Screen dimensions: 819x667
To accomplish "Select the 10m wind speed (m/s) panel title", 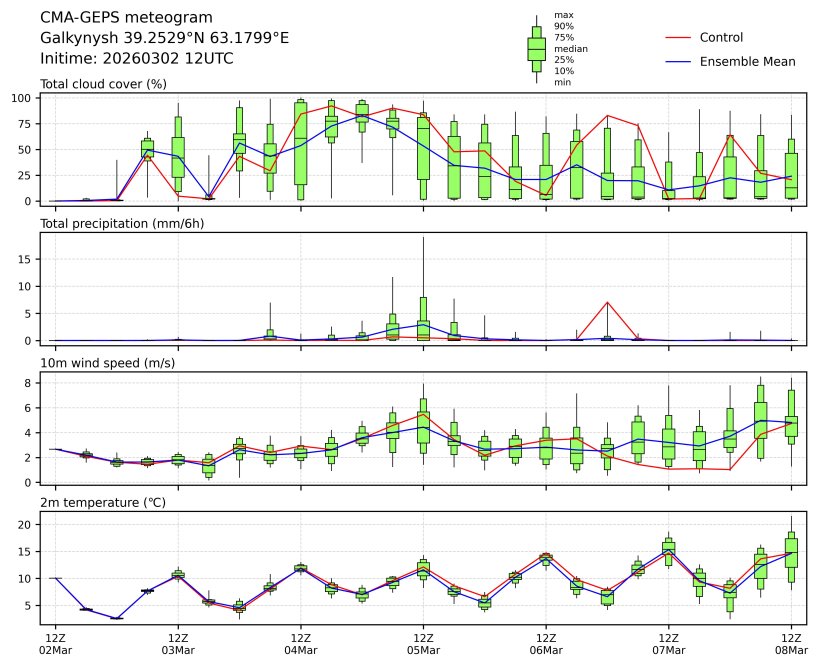I will click(x=107, y=362).
